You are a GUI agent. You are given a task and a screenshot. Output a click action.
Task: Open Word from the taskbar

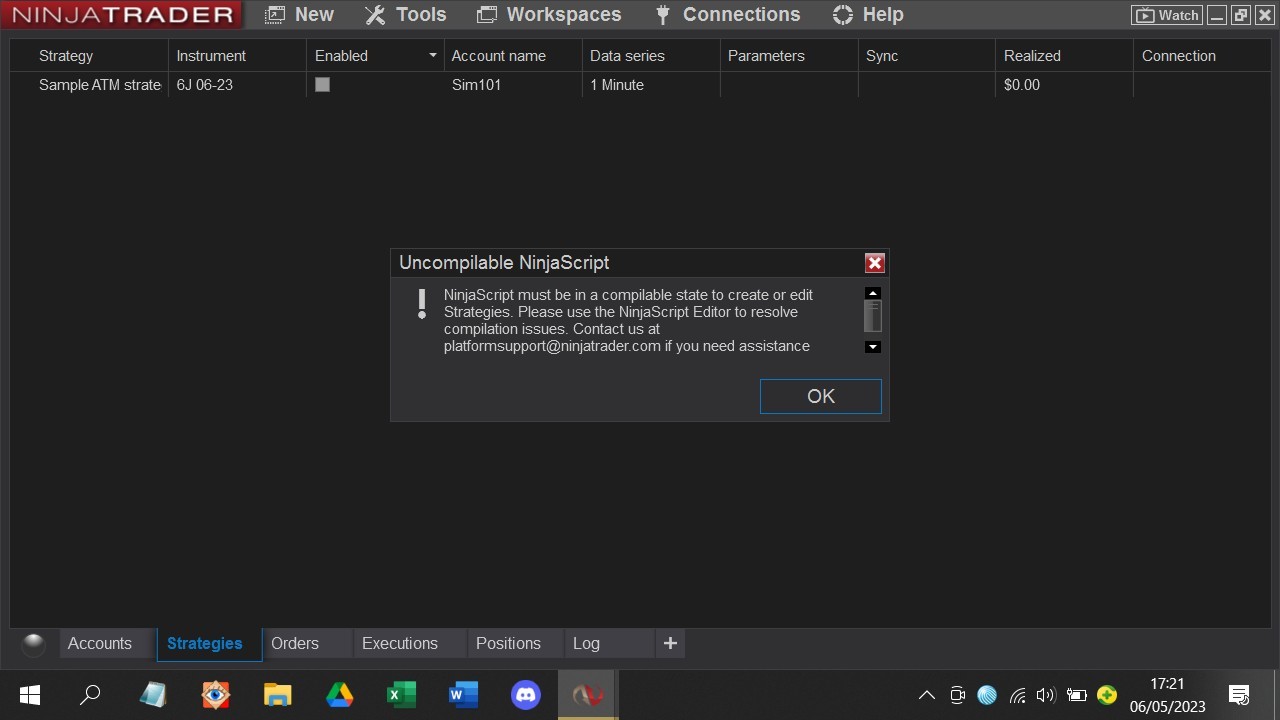[x=463, y=695]
